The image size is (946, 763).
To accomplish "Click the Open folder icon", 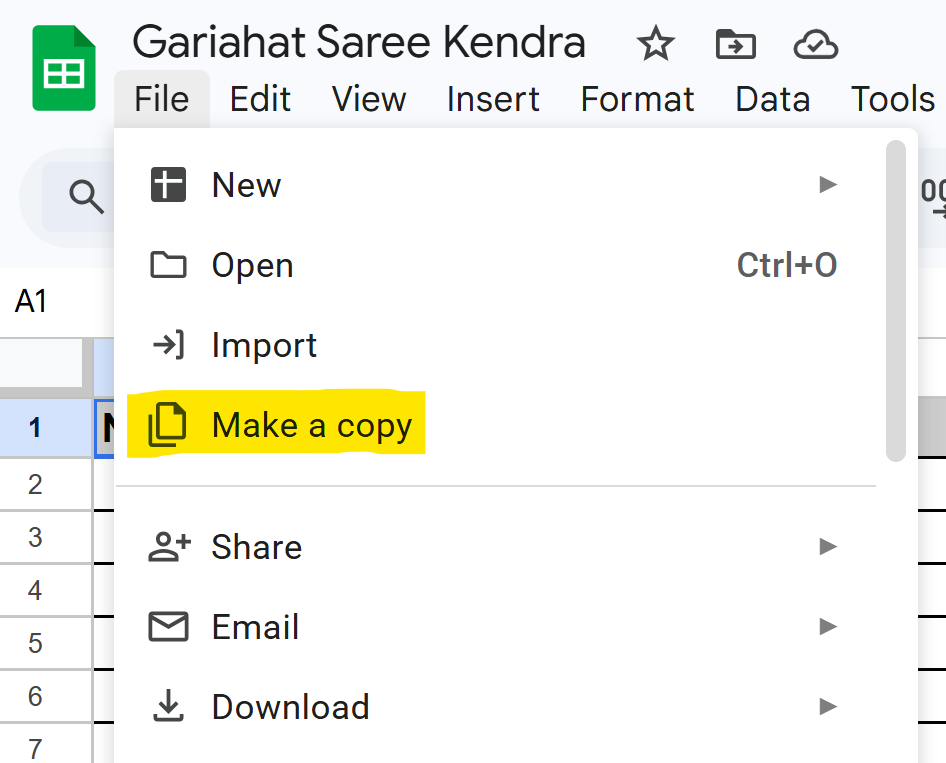I will point(168,265).
